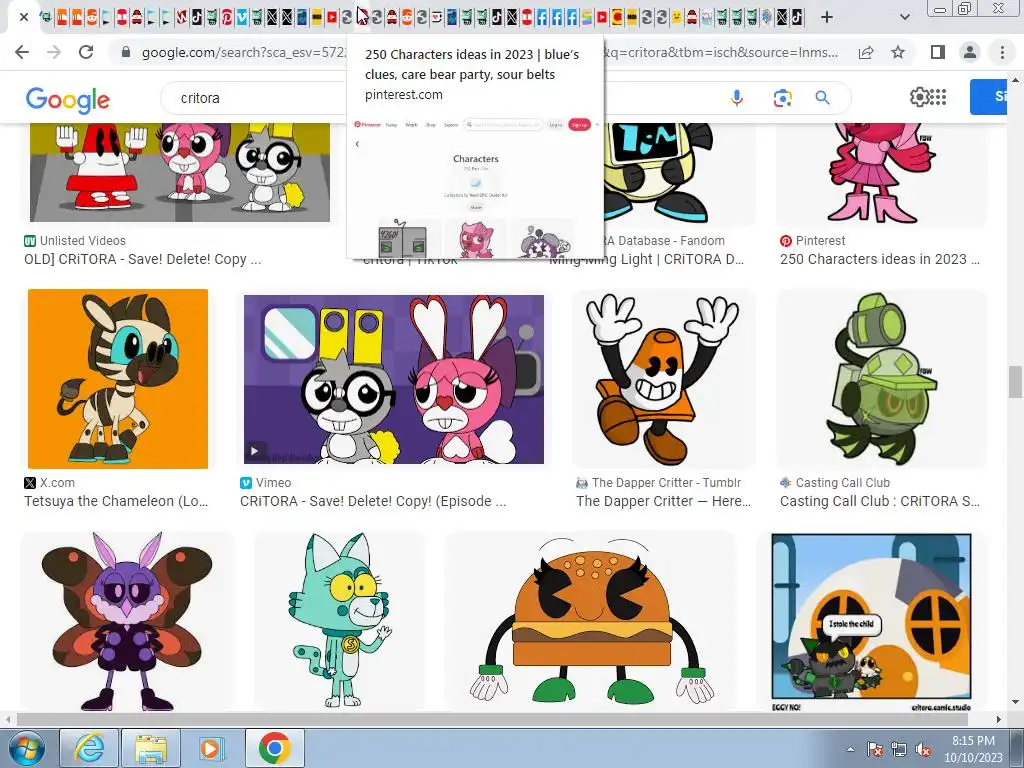Close the active tab

tap(24, 17)
